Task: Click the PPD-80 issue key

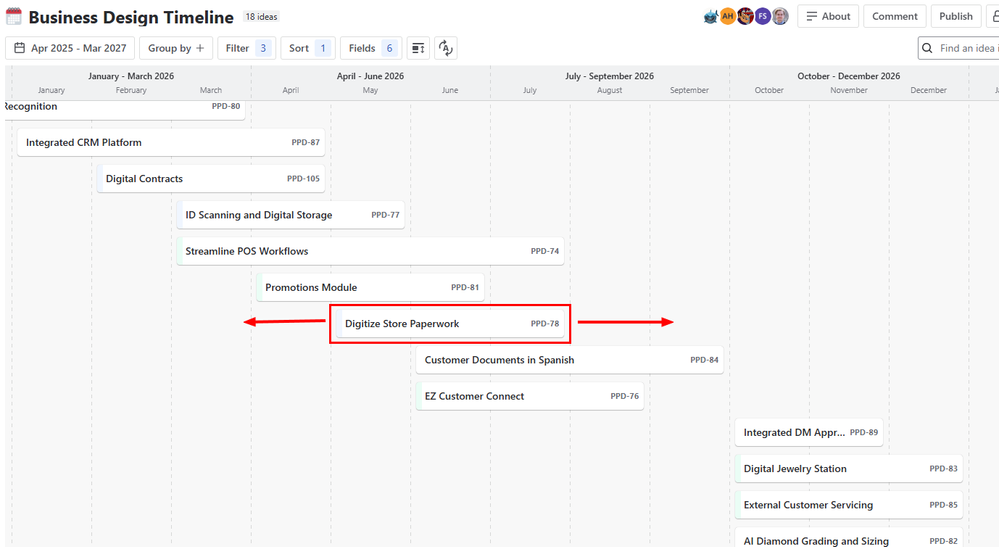Action: (226, 106)
